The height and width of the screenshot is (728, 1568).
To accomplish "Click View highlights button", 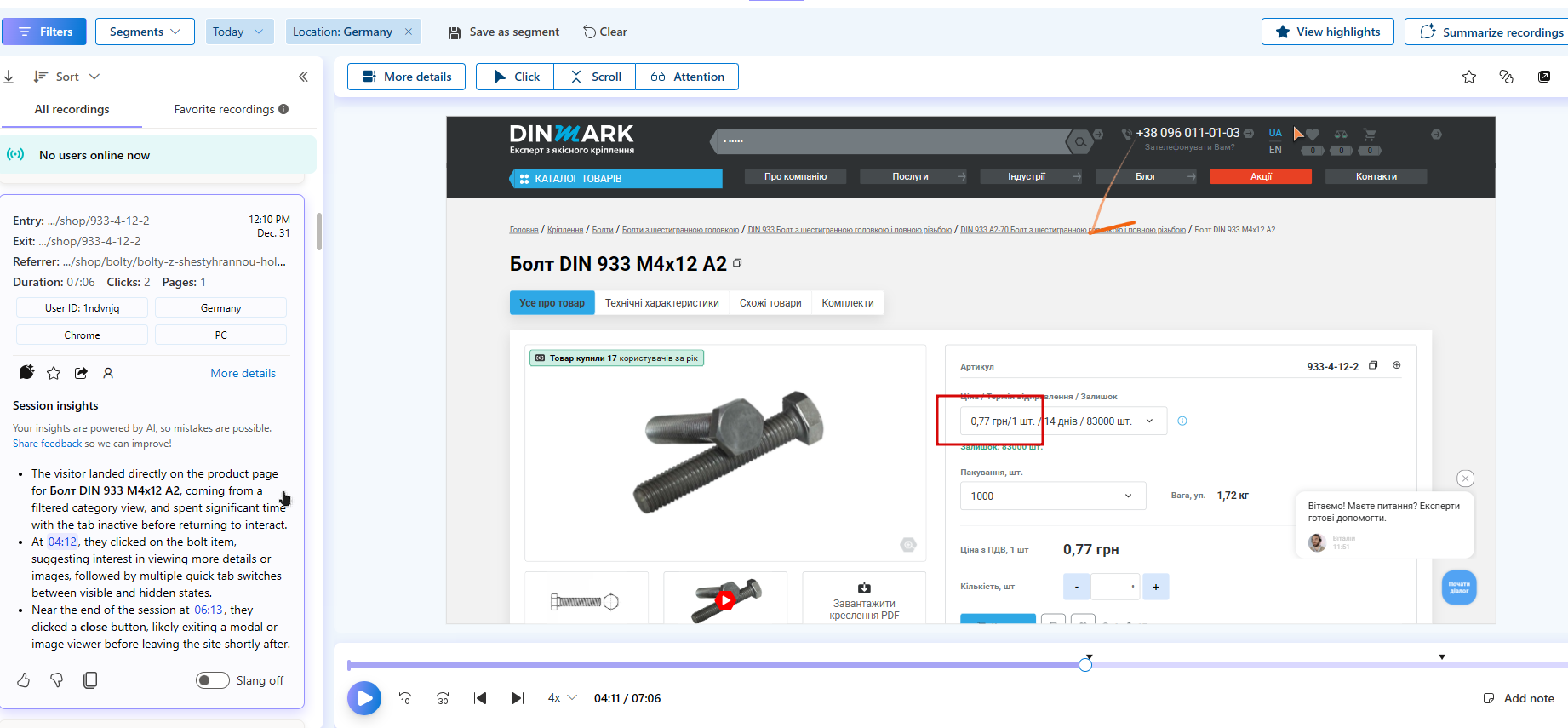I will pos(1328,32).
